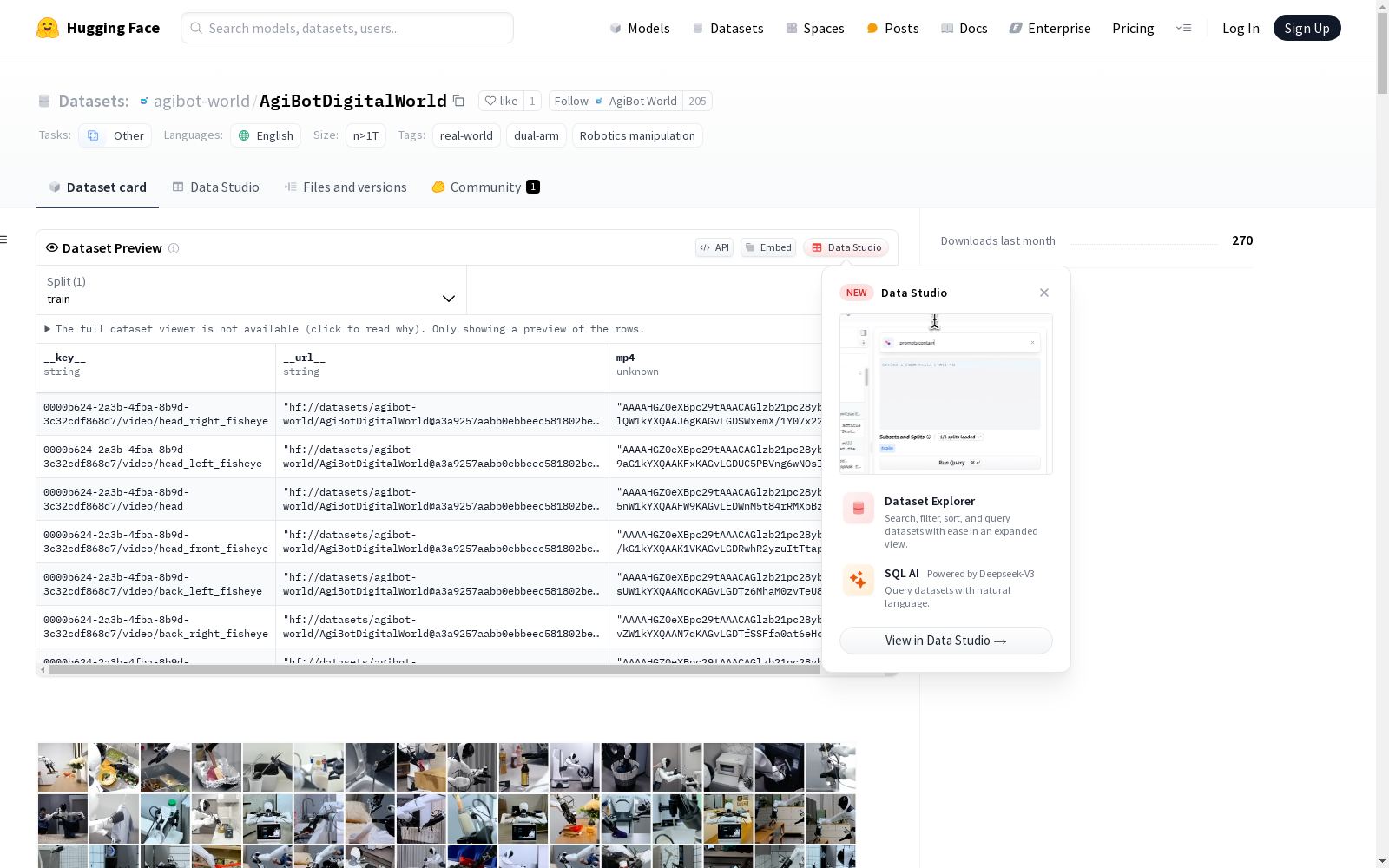Click the search models input field
This screenshot has height=868, width=1389.
click(347, 28)
